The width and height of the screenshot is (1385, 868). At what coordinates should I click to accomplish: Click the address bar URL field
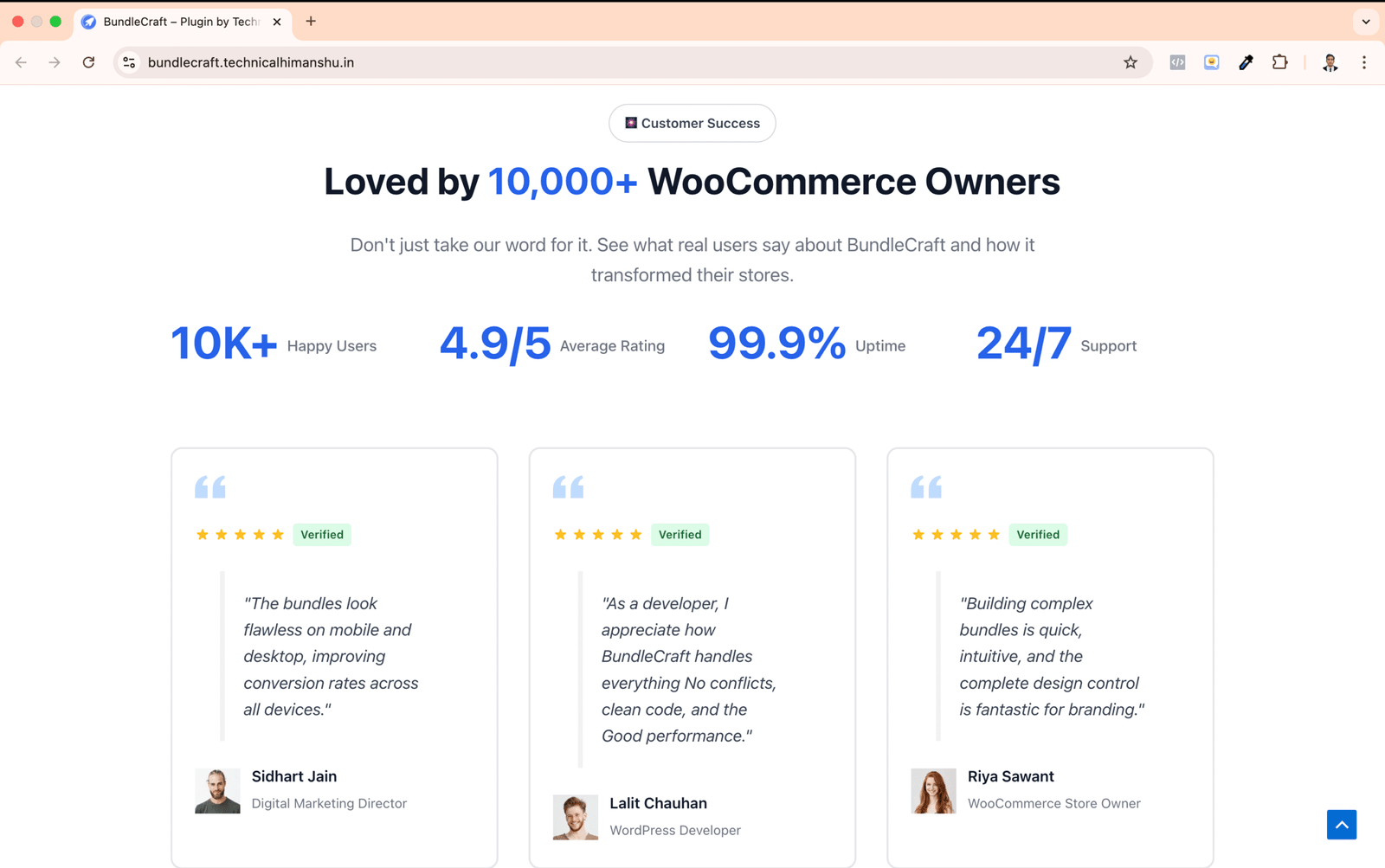[606, 62]
